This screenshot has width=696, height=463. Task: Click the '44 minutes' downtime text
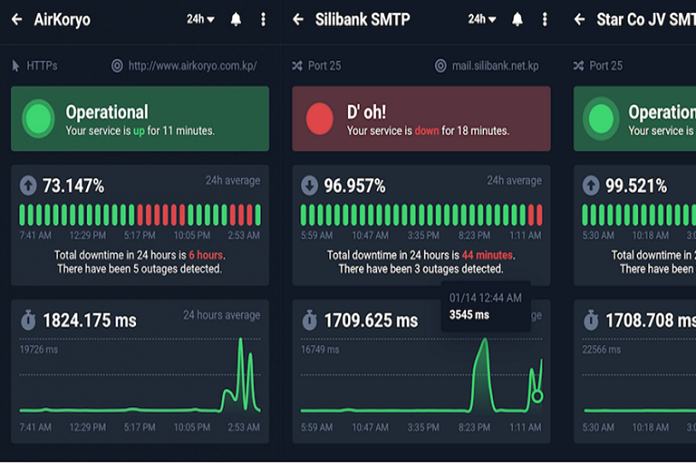[x=487, y=255]
